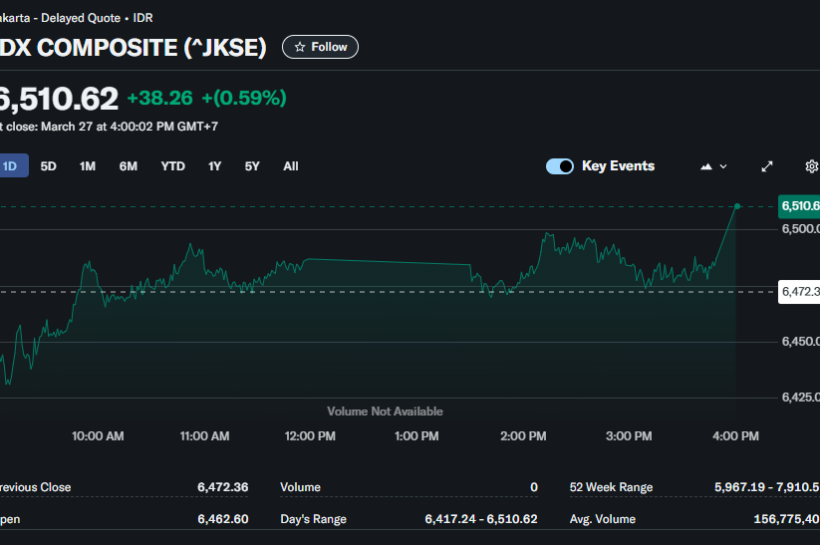Toggle the Key Events switch
Image resolution: width=820 pixels, height=545 pixels.
coord(560,166)
